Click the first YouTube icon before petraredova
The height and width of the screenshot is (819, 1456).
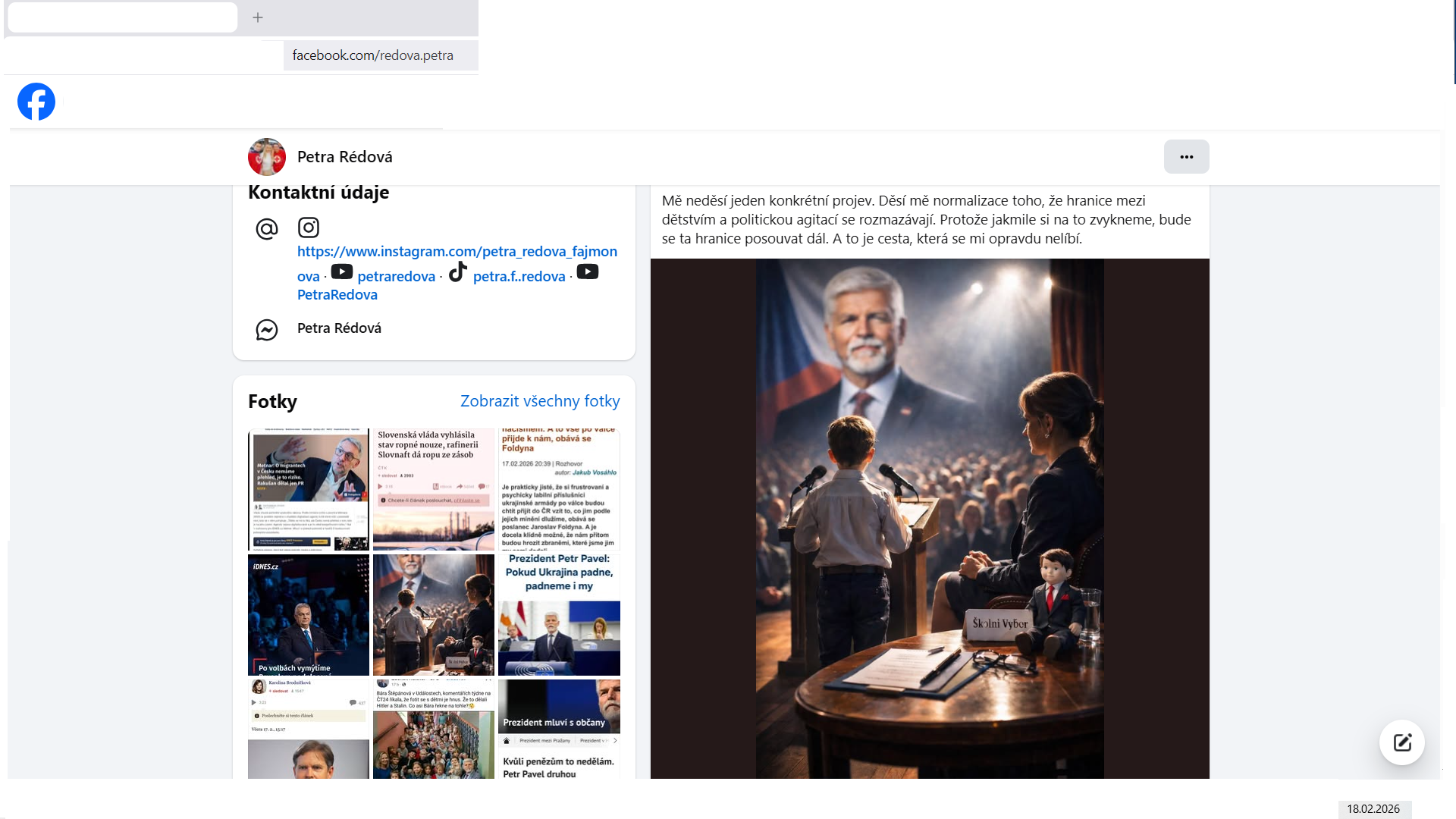coord(342,272)
